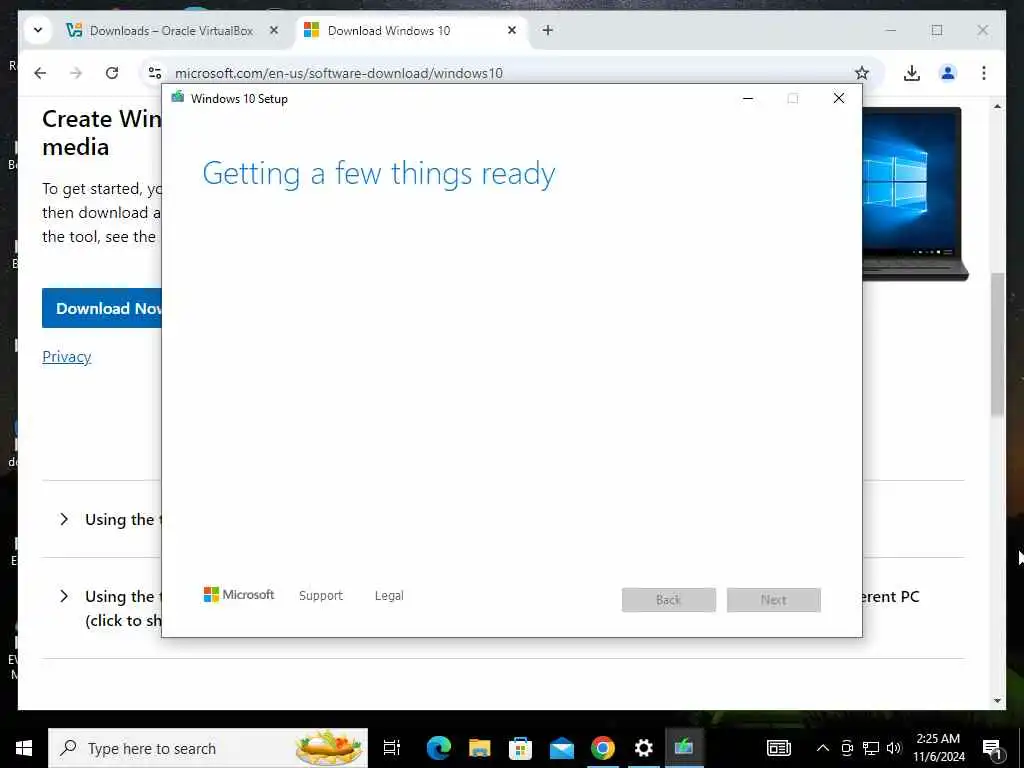Open site information icon in address bar
The width and height of the screenshot is (1024, 768).
155,73
